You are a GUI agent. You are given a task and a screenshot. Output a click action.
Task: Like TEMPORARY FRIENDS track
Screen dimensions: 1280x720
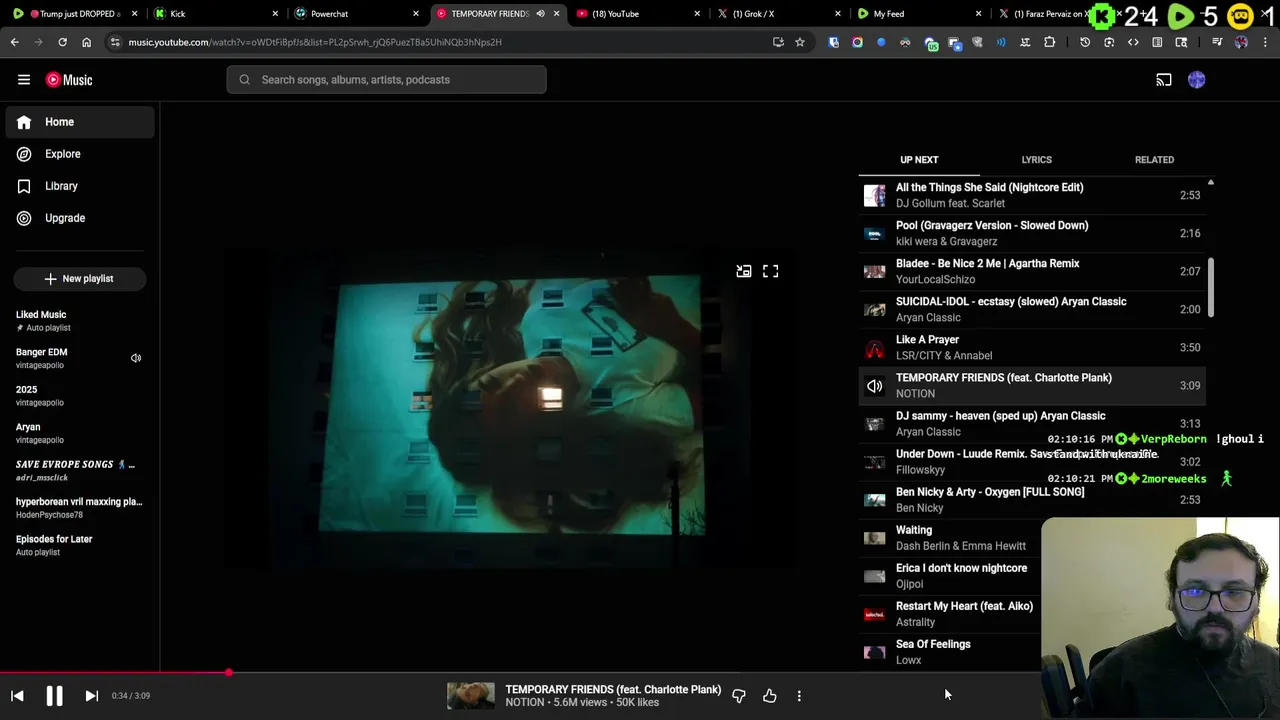(770, 696)
